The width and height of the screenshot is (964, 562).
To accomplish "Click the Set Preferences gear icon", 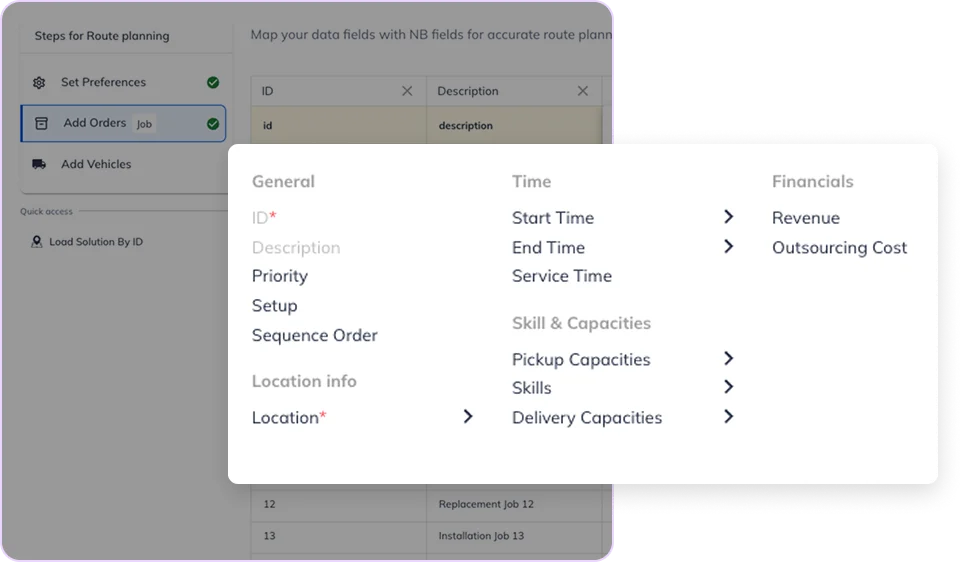I will coord(39,83).
